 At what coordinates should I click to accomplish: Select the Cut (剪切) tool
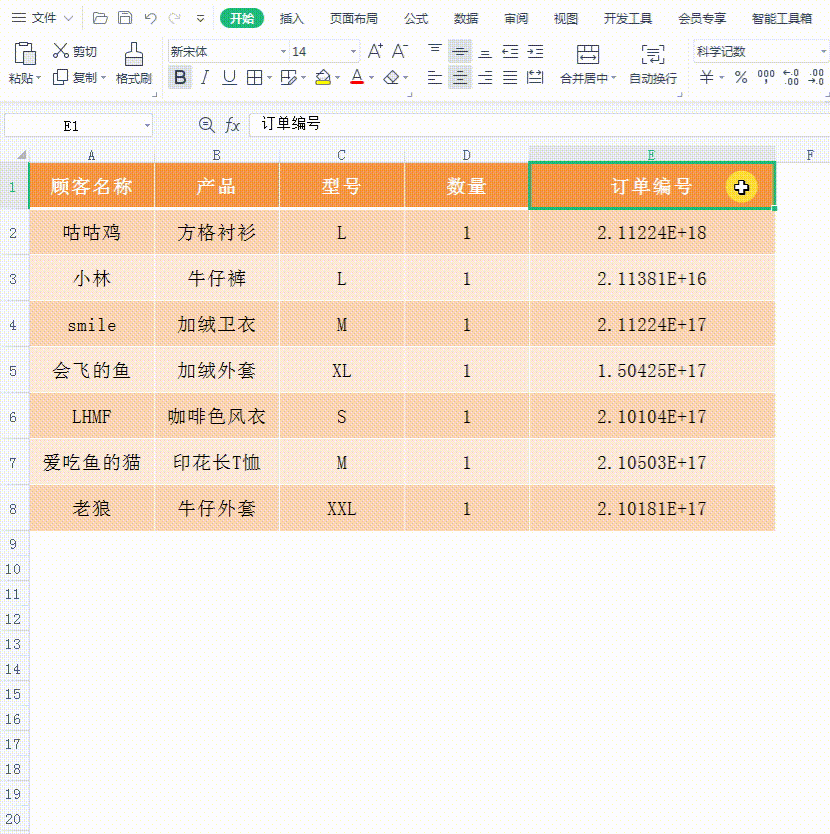click(71, 52)
